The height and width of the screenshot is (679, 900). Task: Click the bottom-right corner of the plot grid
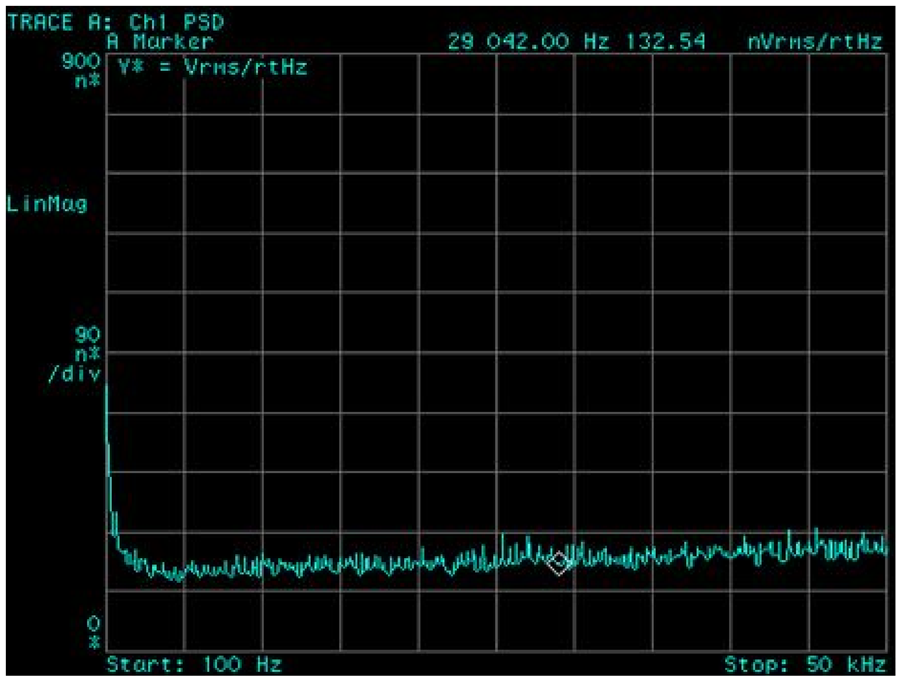887,650
